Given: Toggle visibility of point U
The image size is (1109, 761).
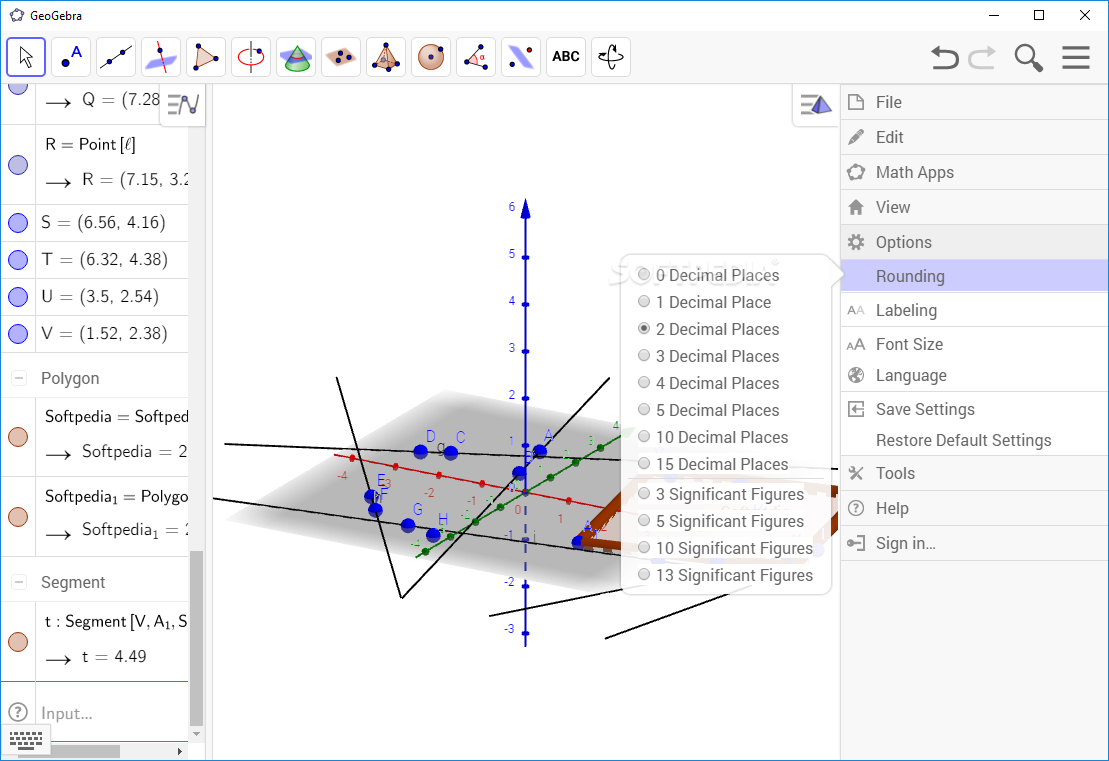Looking at the screenshot, I should pos(18,296).
